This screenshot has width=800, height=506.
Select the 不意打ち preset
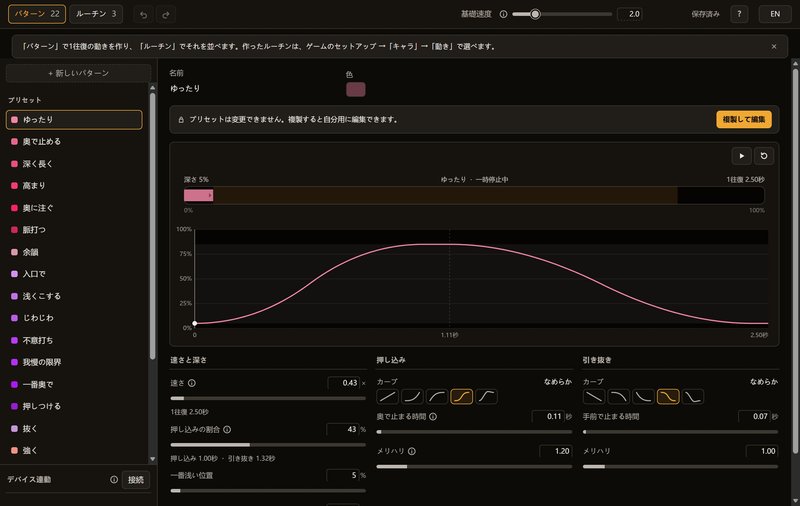(x=74, y=340)
